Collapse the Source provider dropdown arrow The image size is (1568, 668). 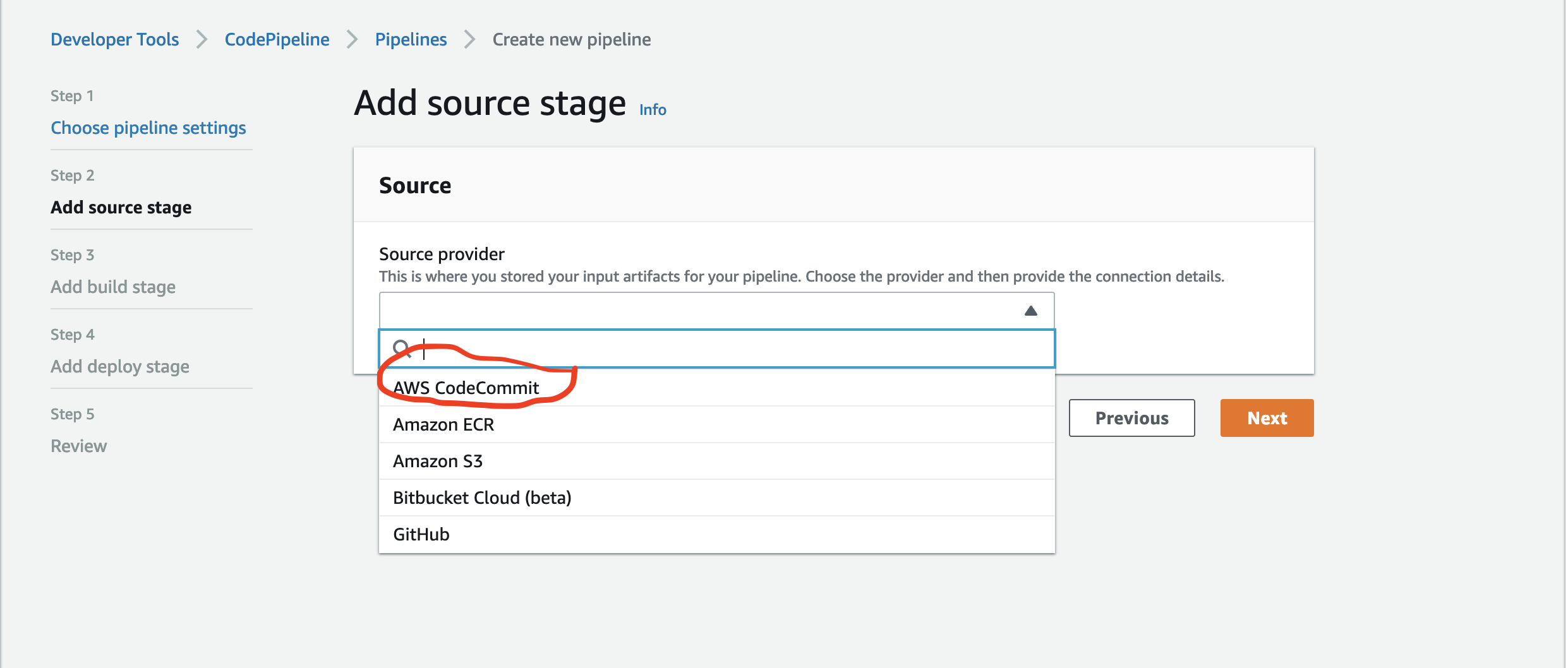1030,311
